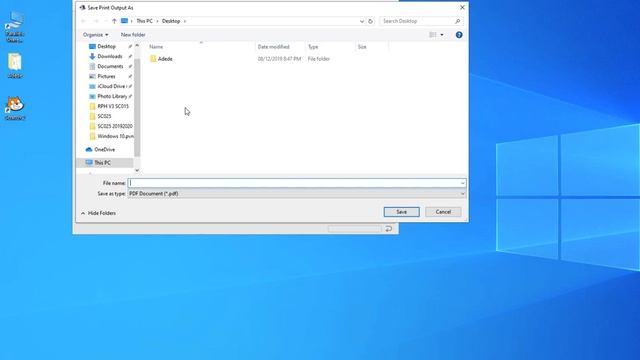Expand the view options dropdown arrow
This screenshot has height=360, width=640.
(x=442, y=35)
